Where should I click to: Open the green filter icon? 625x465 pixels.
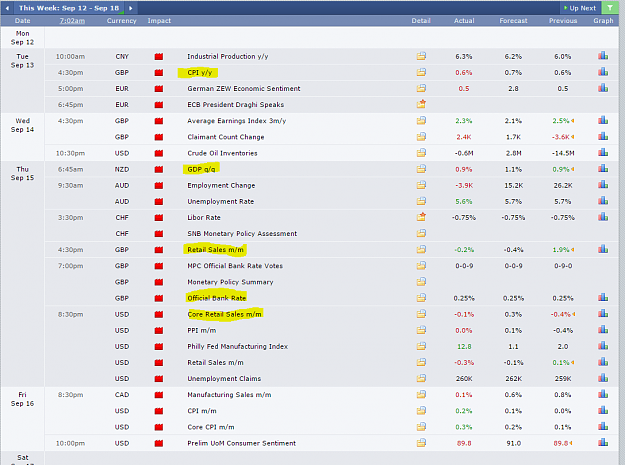[610, 8]
